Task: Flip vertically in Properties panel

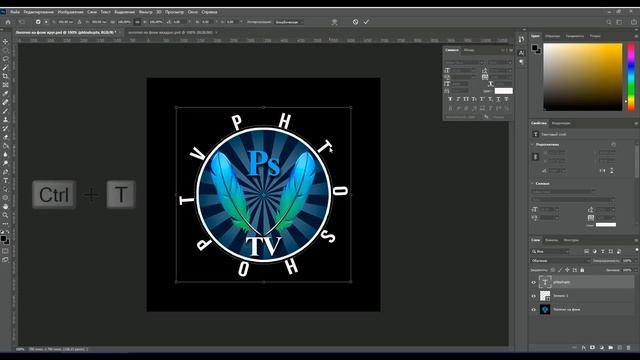Action: click(612, 171)
